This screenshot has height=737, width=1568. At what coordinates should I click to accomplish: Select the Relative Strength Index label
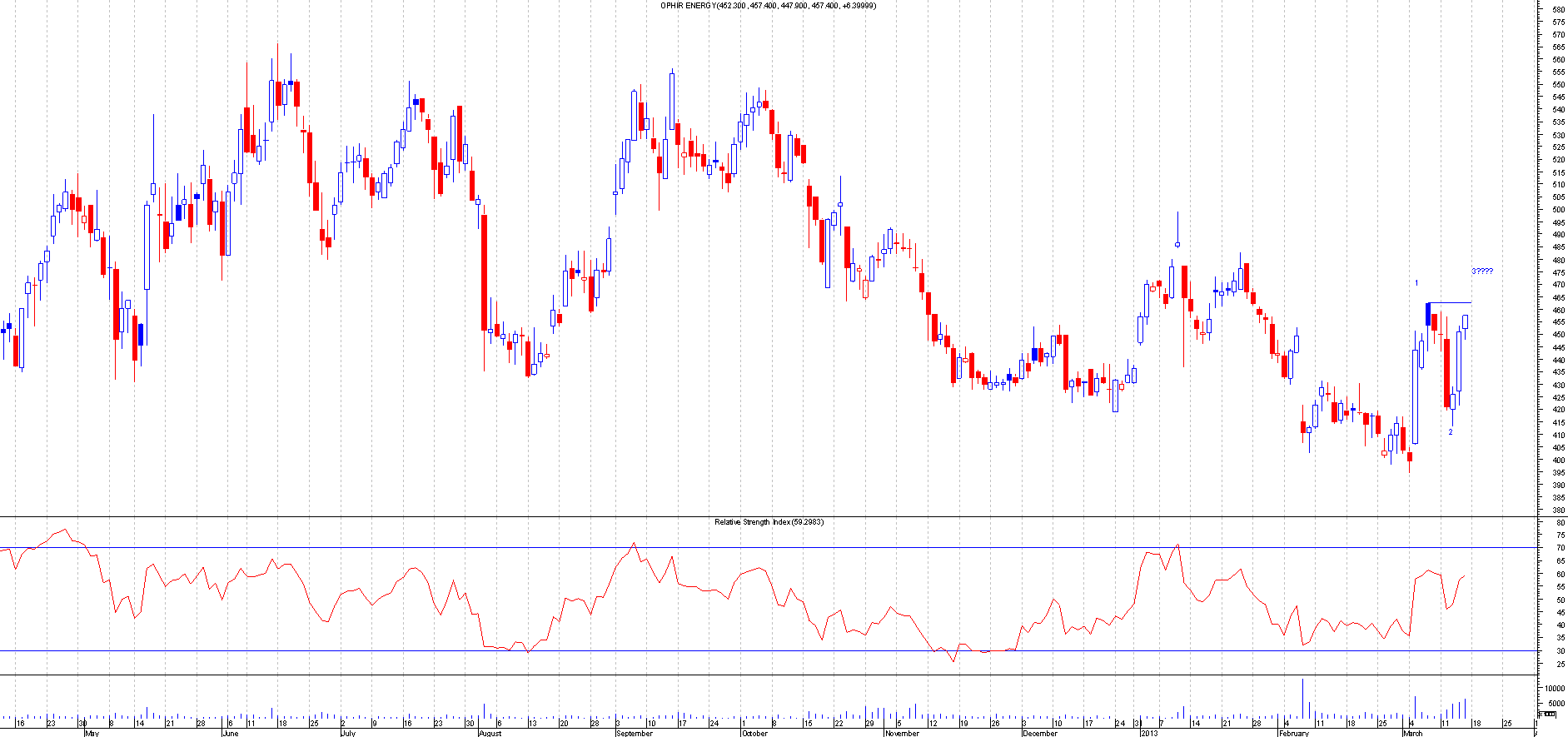coord(769,522)
